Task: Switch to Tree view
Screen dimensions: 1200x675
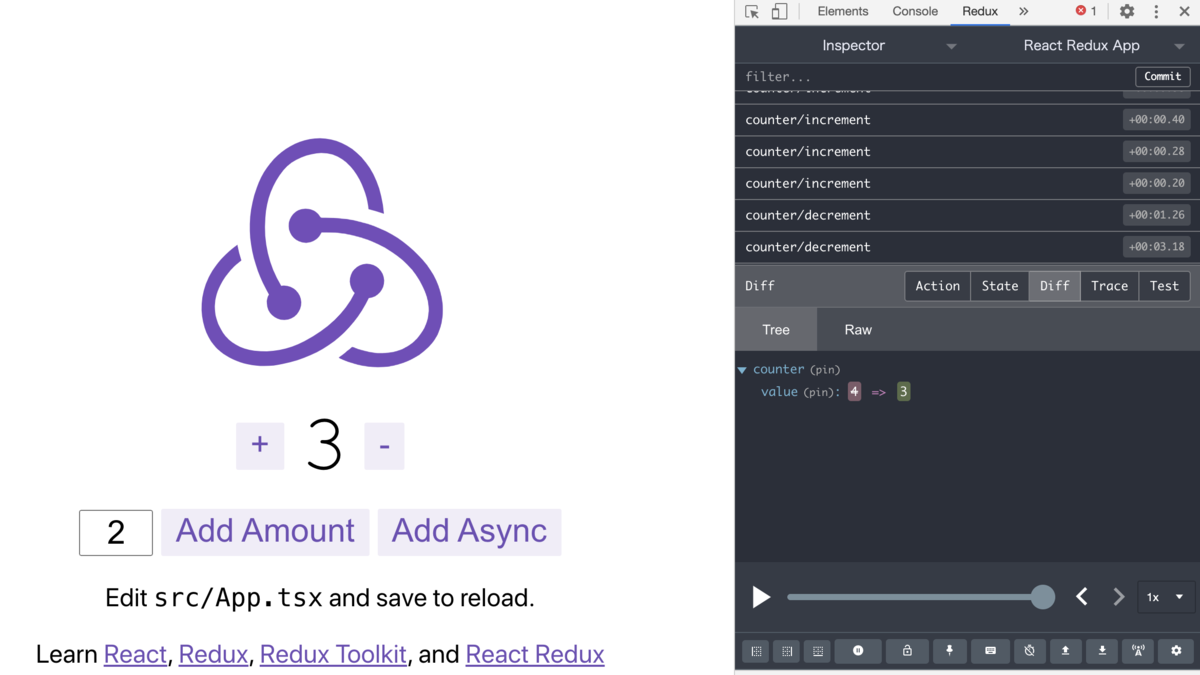Action: click(x=776, y=329)
